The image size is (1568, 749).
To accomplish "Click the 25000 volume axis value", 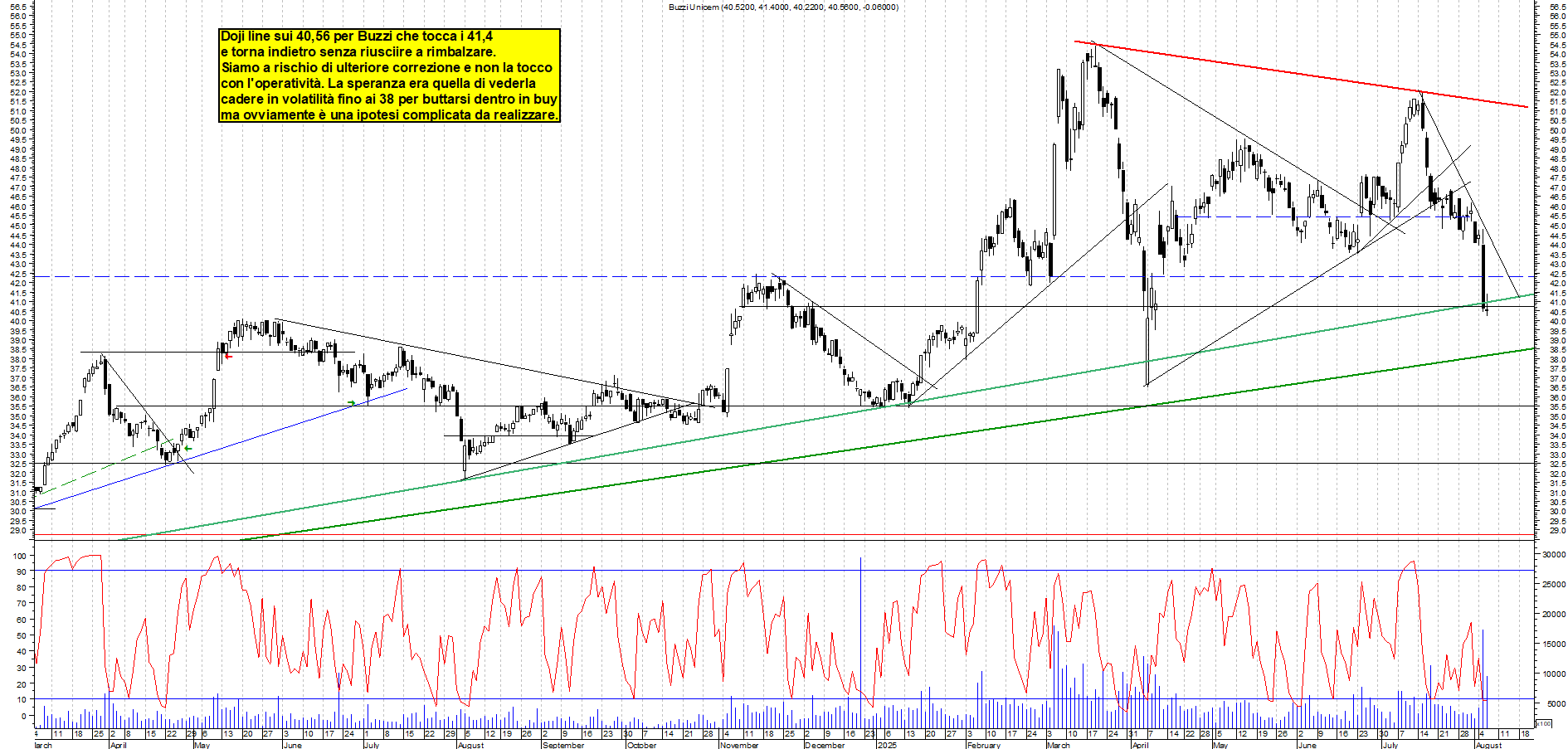I will pos(1553,585).
